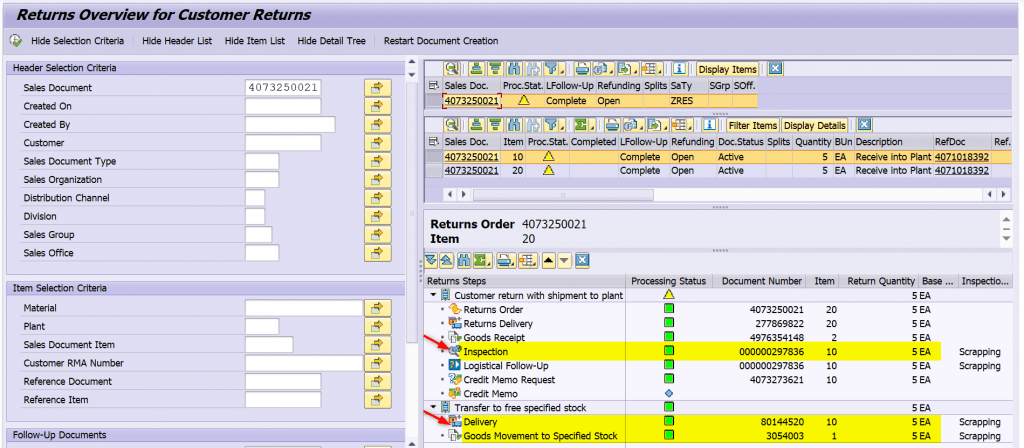
Task: Collapse all nodes in the detail tree toolbar
Action: point(446,261)
